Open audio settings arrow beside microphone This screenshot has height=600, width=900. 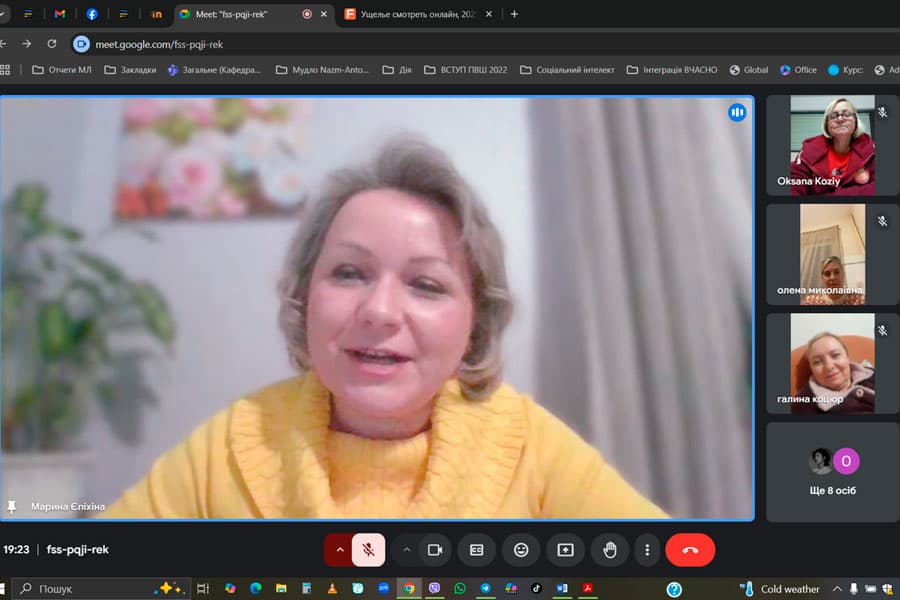[x=340, y=550]
